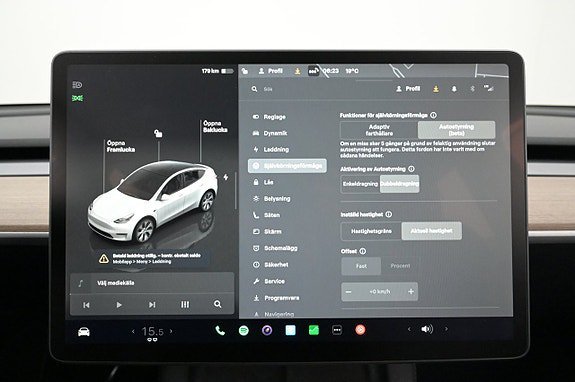This screenshot has width=575, height=382.
Task: Set speed to Aktuell hastighet
Action: pos(432,231)
